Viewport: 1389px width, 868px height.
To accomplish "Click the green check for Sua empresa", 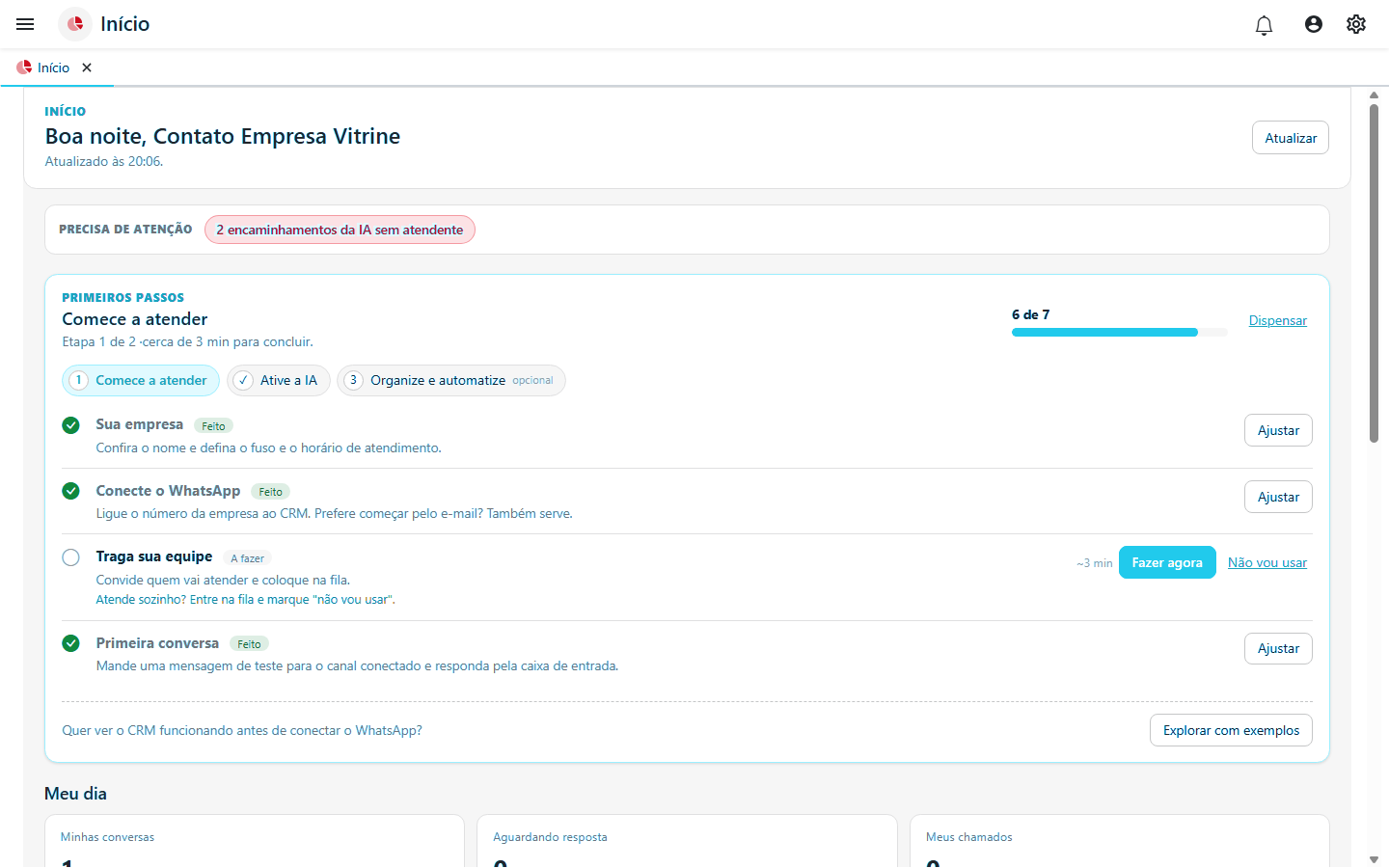I will point(70,425).
